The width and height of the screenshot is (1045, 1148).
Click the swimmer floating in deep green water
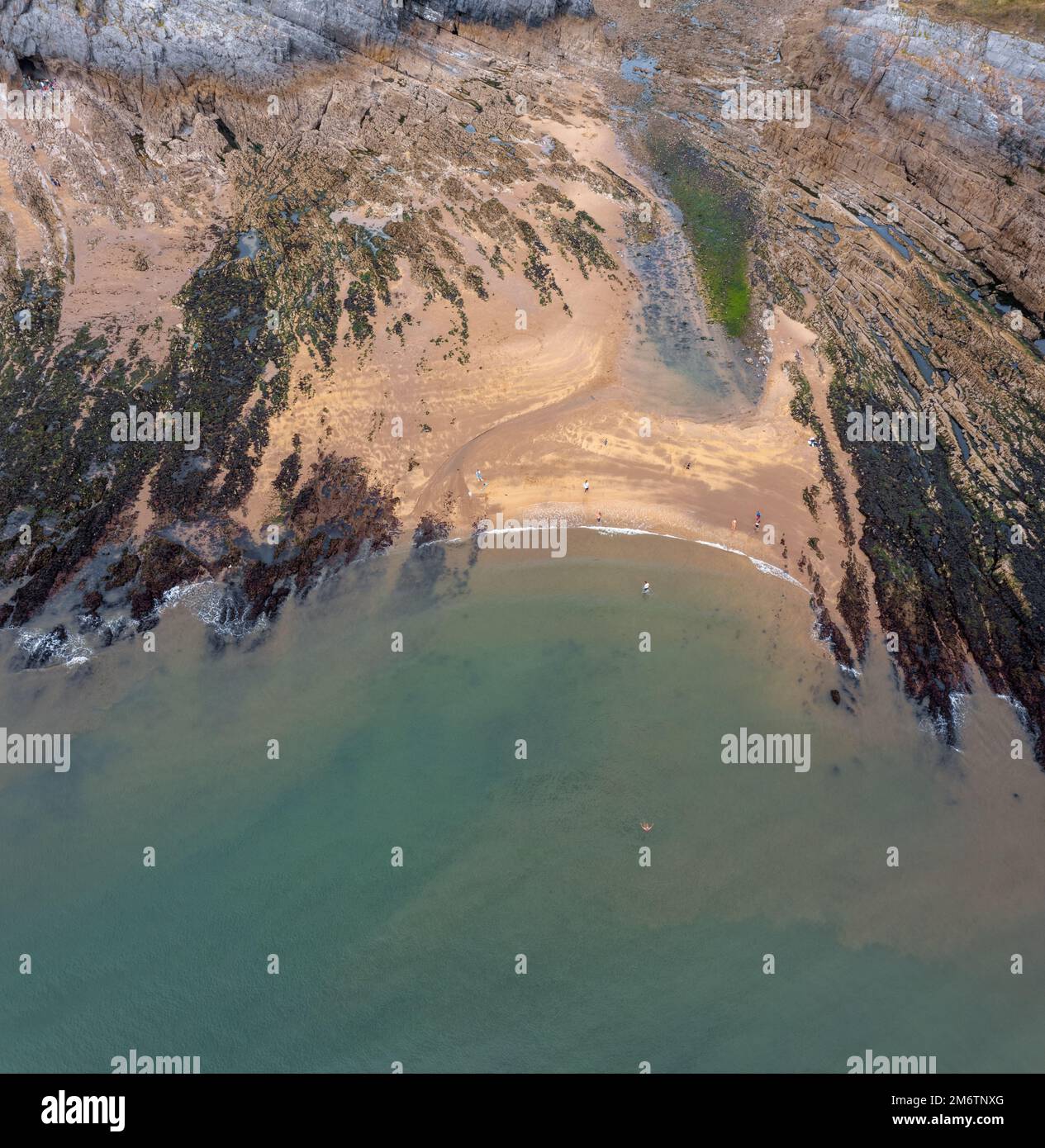[646, 825]
